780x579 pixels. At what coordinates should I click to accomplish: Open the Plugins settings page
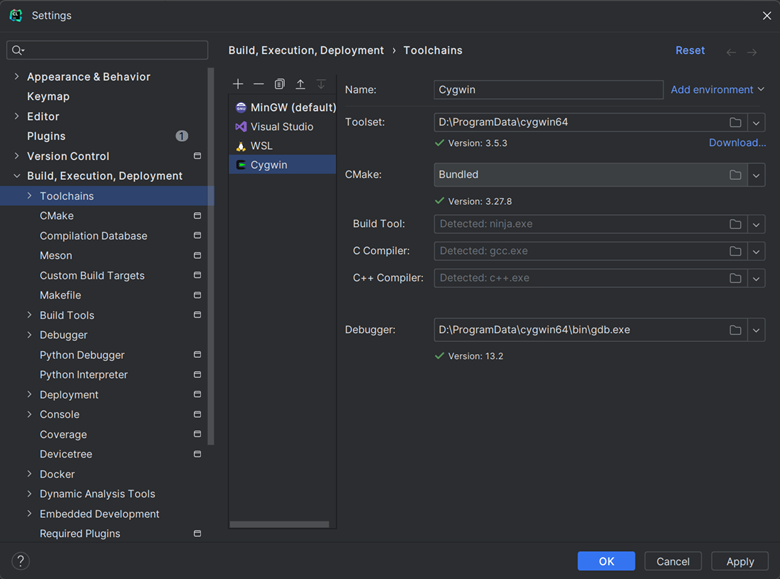[46, 136]
